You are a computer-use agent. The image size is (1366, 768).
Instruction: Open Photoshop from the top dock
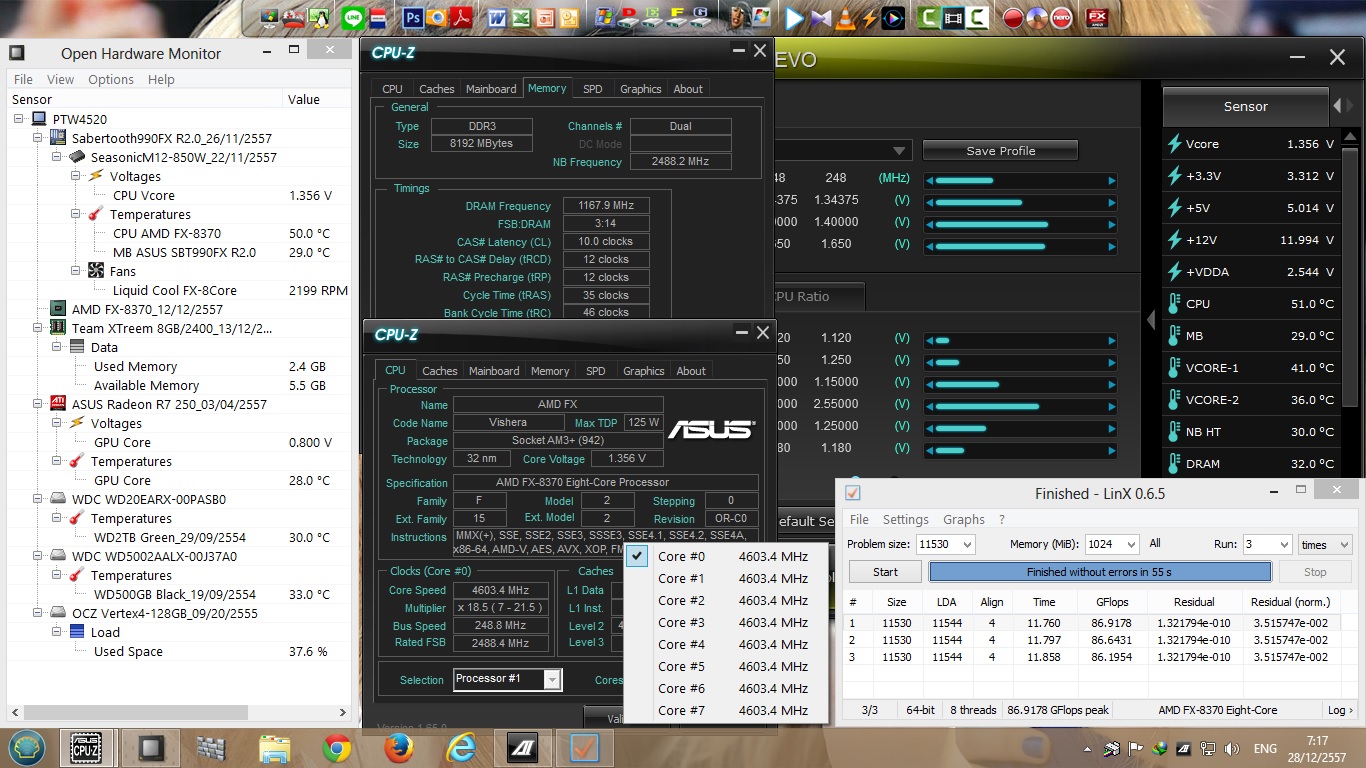point(412,18)
